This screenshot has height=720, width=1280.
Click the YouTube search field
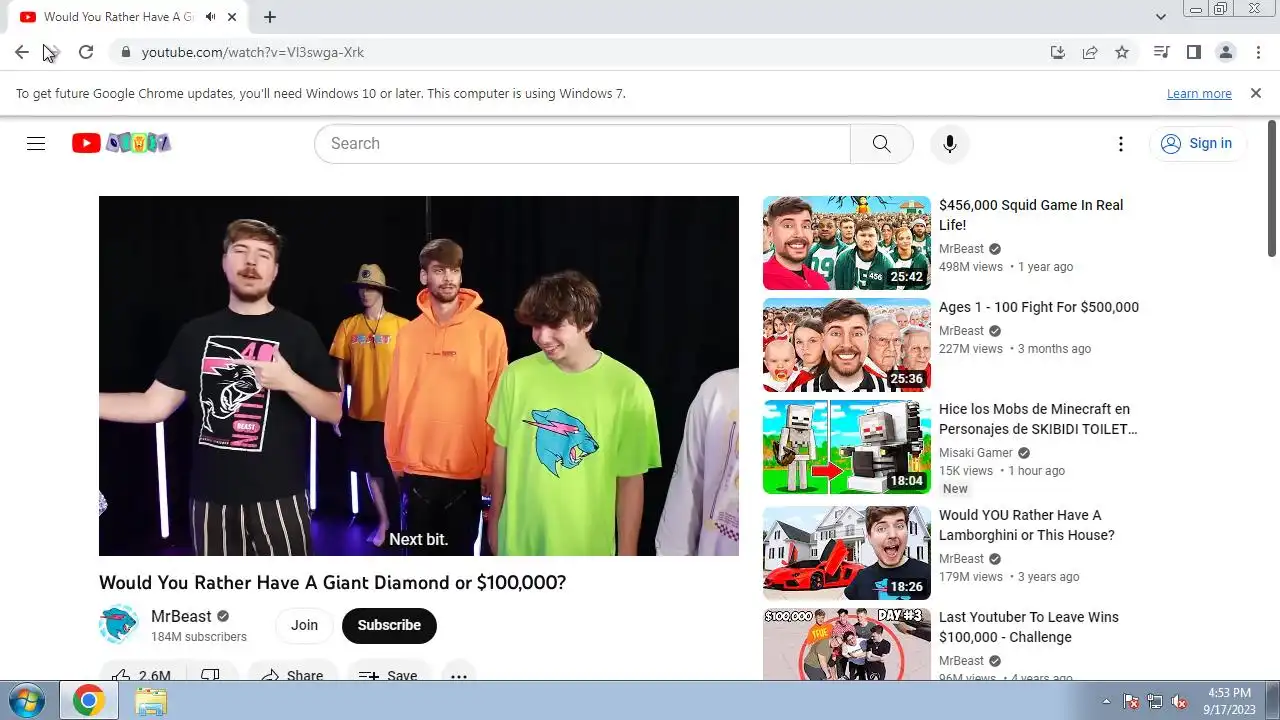tap(582, 143)
